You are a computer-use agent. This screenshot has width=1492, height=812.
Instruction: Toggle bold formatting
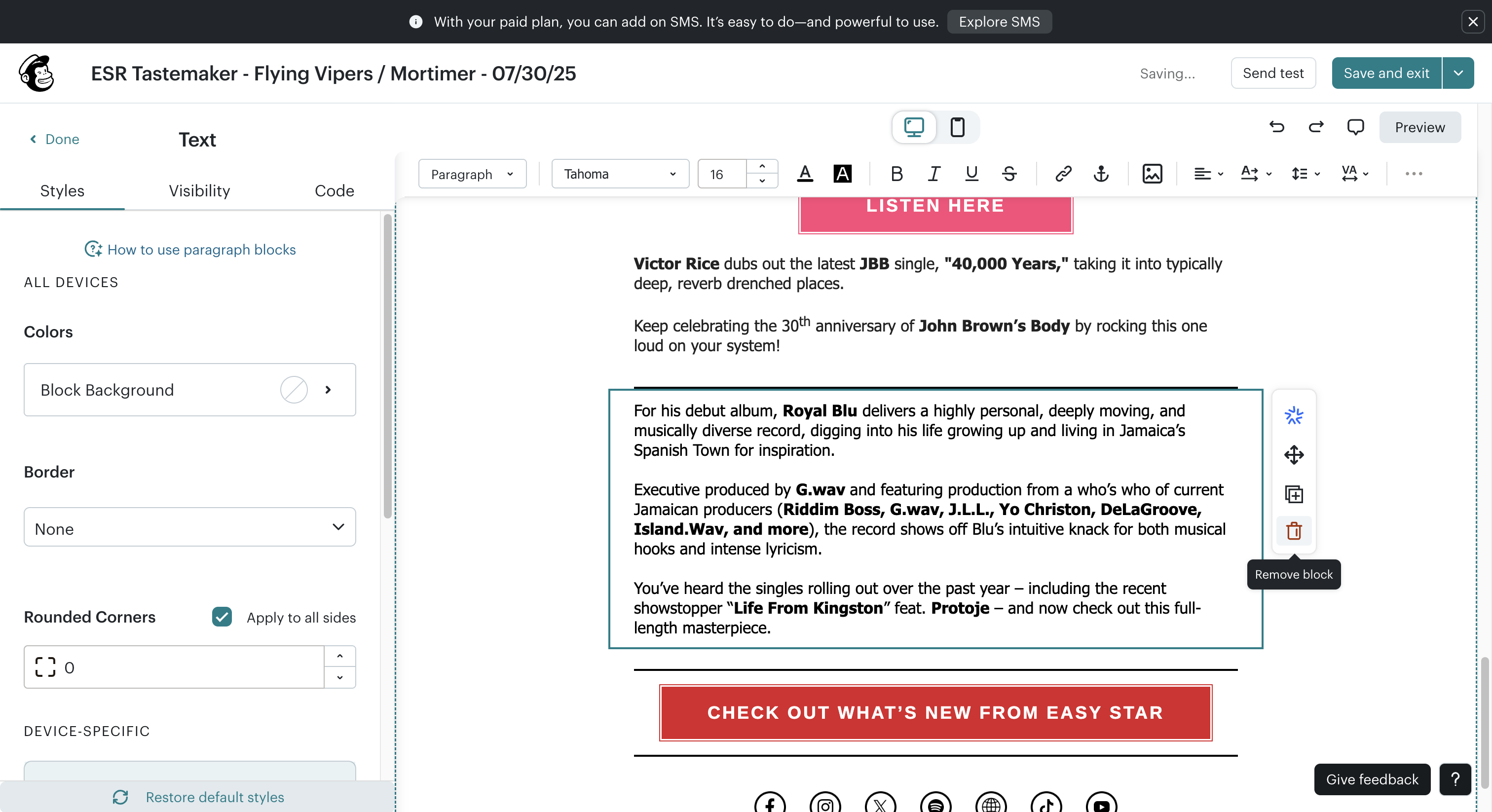896,174
